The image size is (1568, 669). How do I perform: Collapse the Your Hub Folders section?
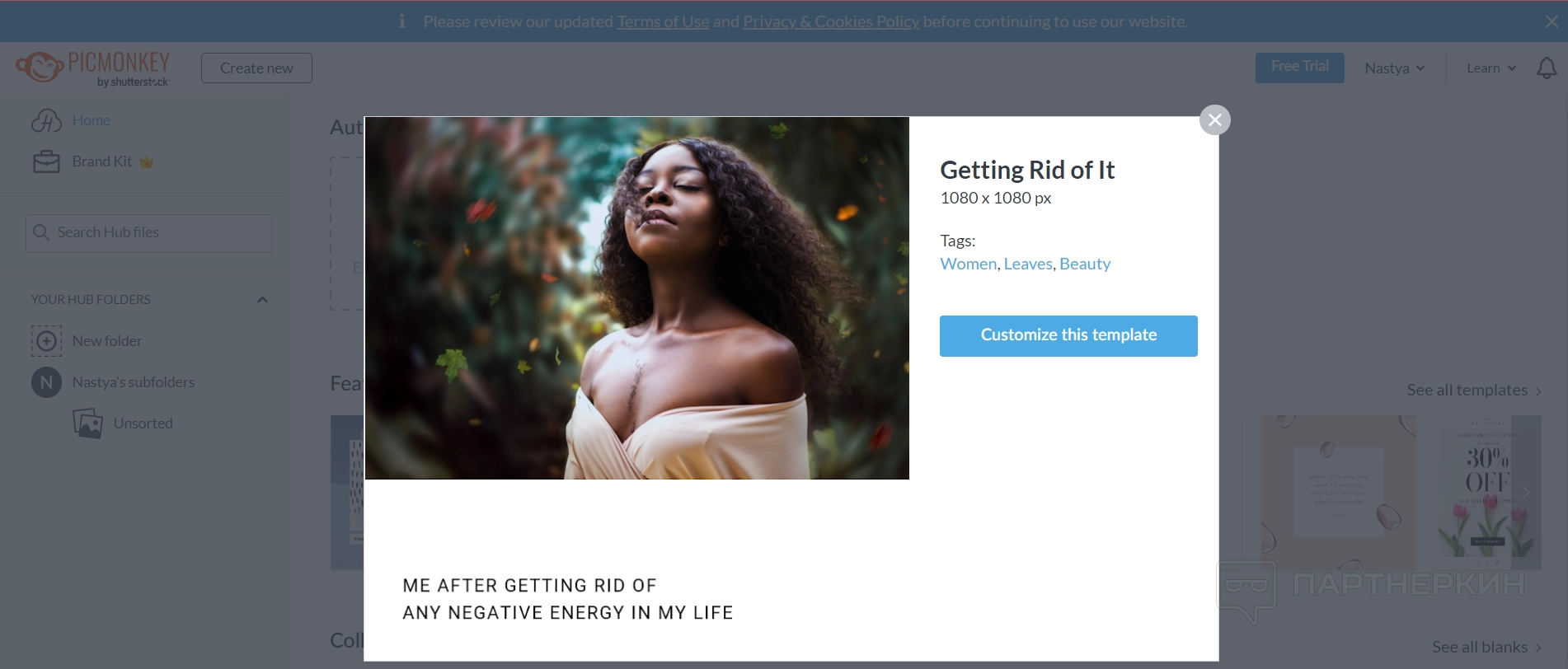pyautogui.click(x=262, y=300)
